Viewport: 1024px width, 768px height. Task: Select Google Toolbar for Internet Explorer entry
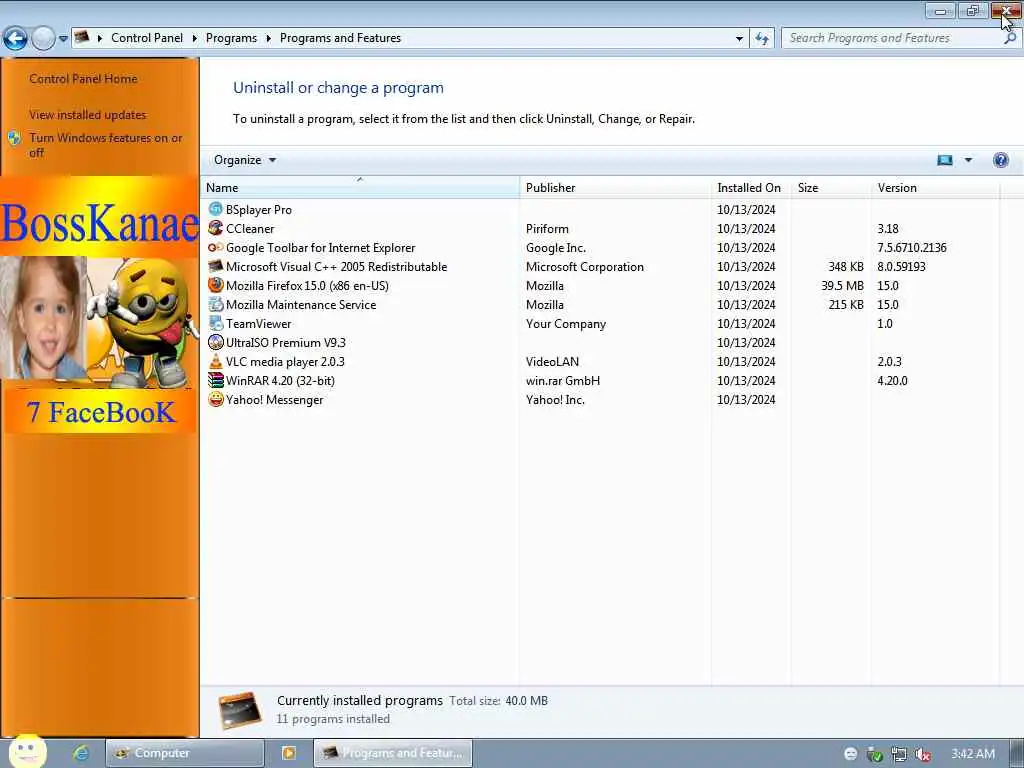coord(321,248)
